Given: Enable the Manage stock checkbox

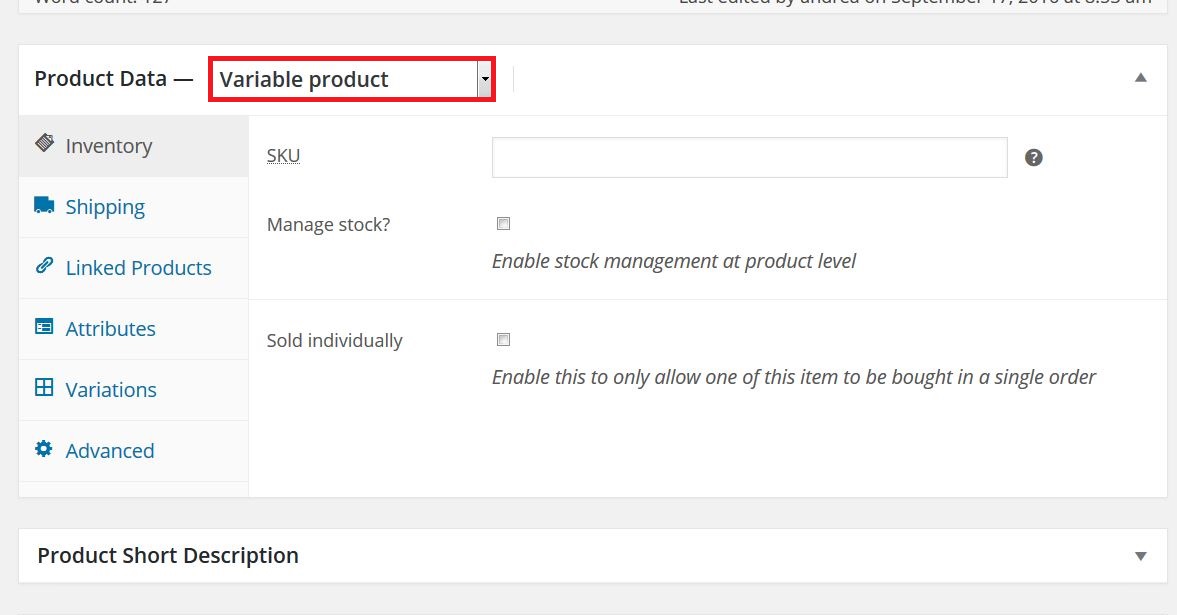Looking at the screenshot, I should coord(504,224).
